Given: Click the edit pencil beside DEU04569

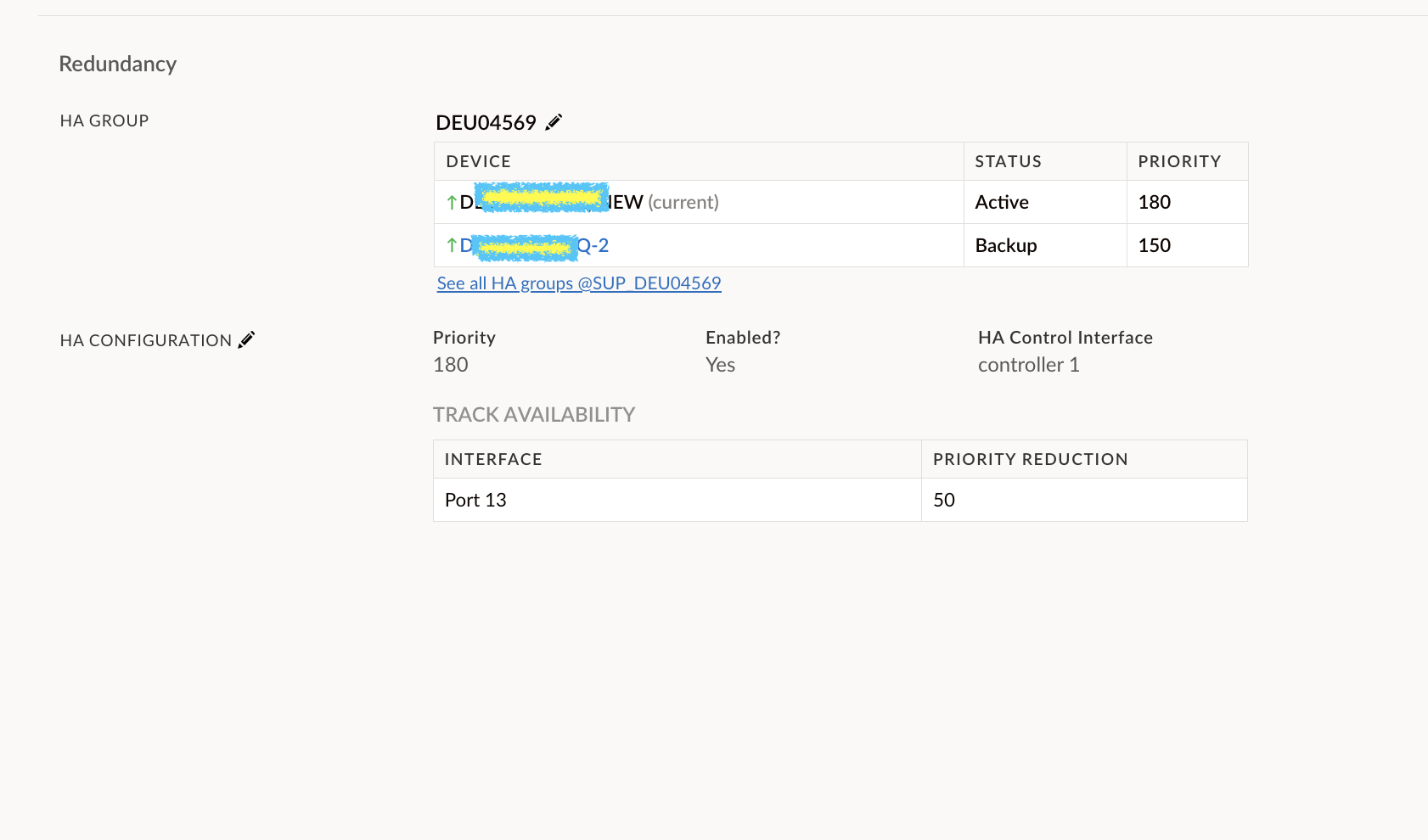Looking at the screenshot, I should [x=554, y=122].
